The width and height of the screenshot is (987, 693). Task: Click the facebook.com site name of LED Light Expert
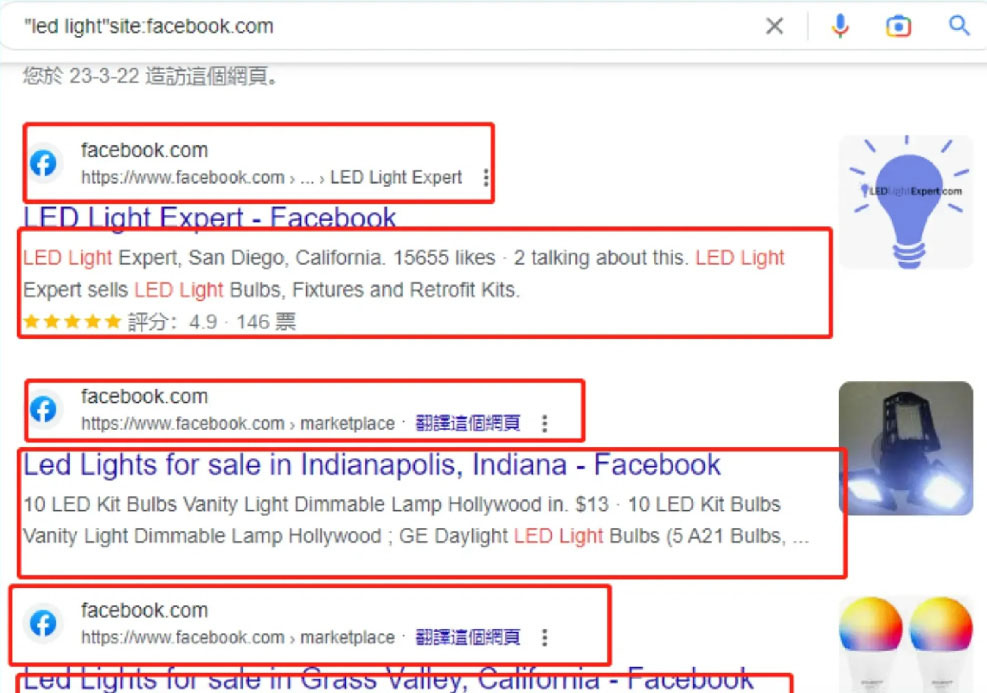click(x=144, y=150)
